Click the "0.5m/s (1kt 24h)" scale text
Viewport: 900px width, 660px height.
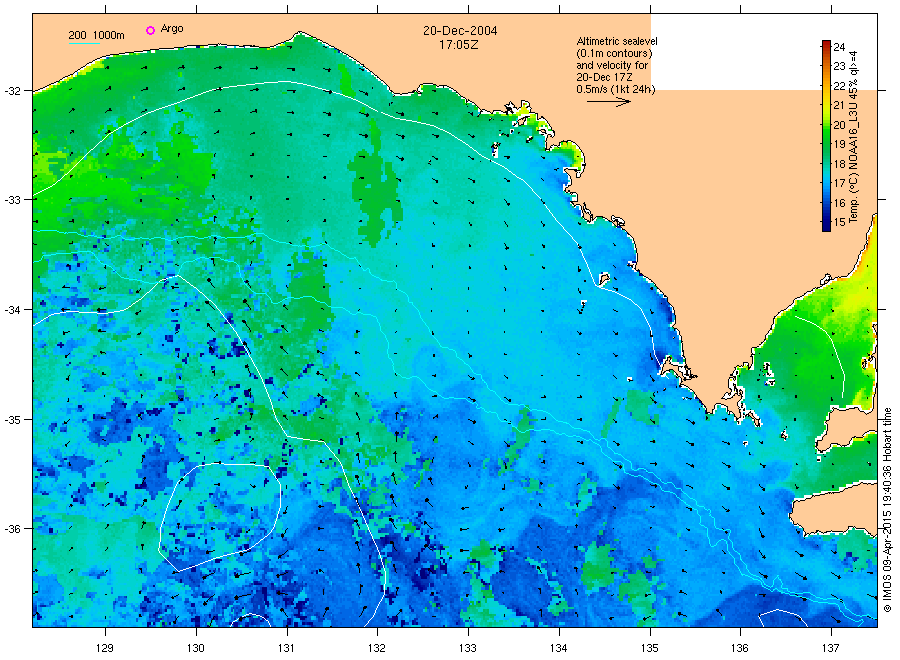[x=615, y=90]
